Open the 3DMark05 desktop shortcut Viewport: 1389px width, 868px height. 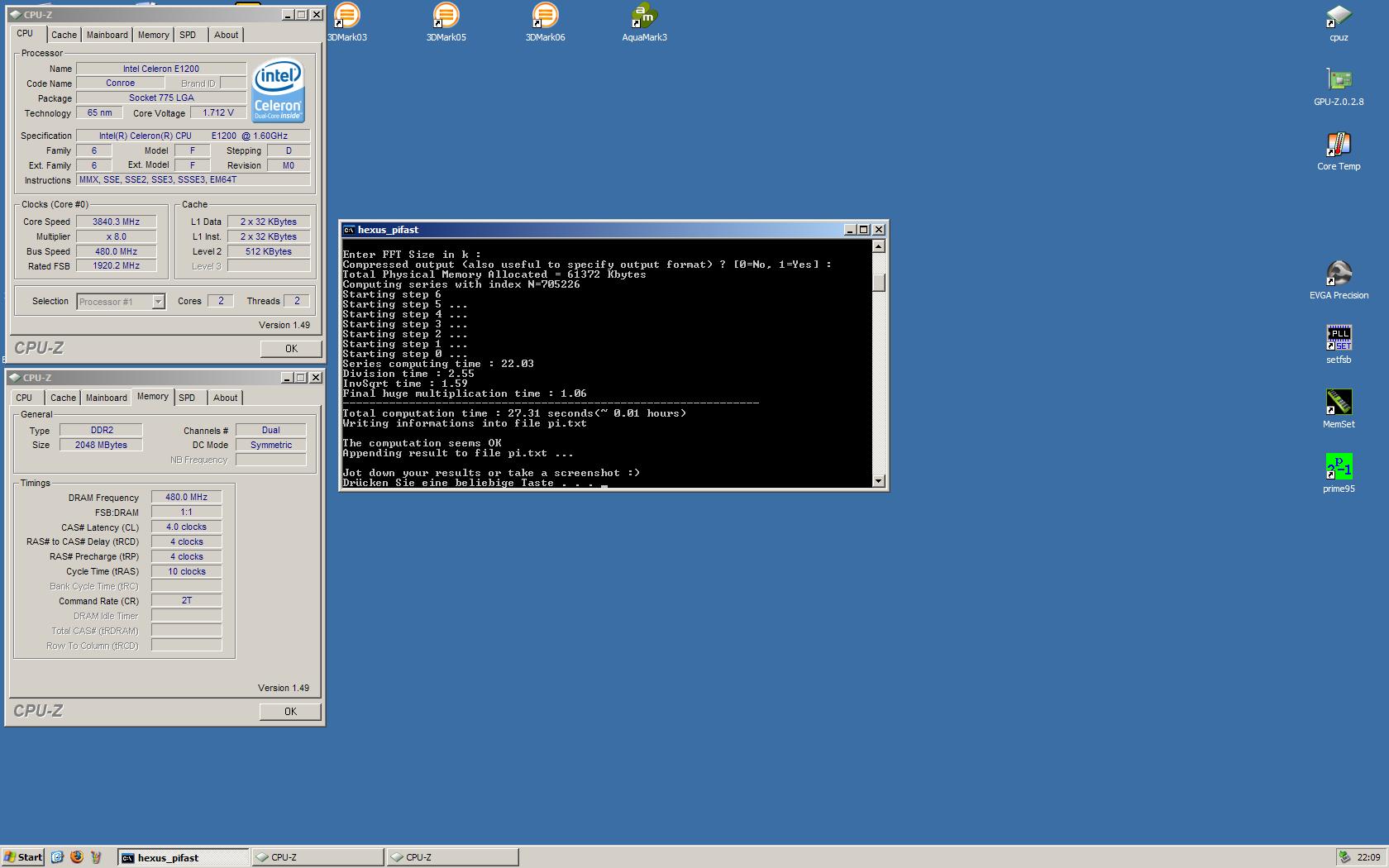[446, 21]
